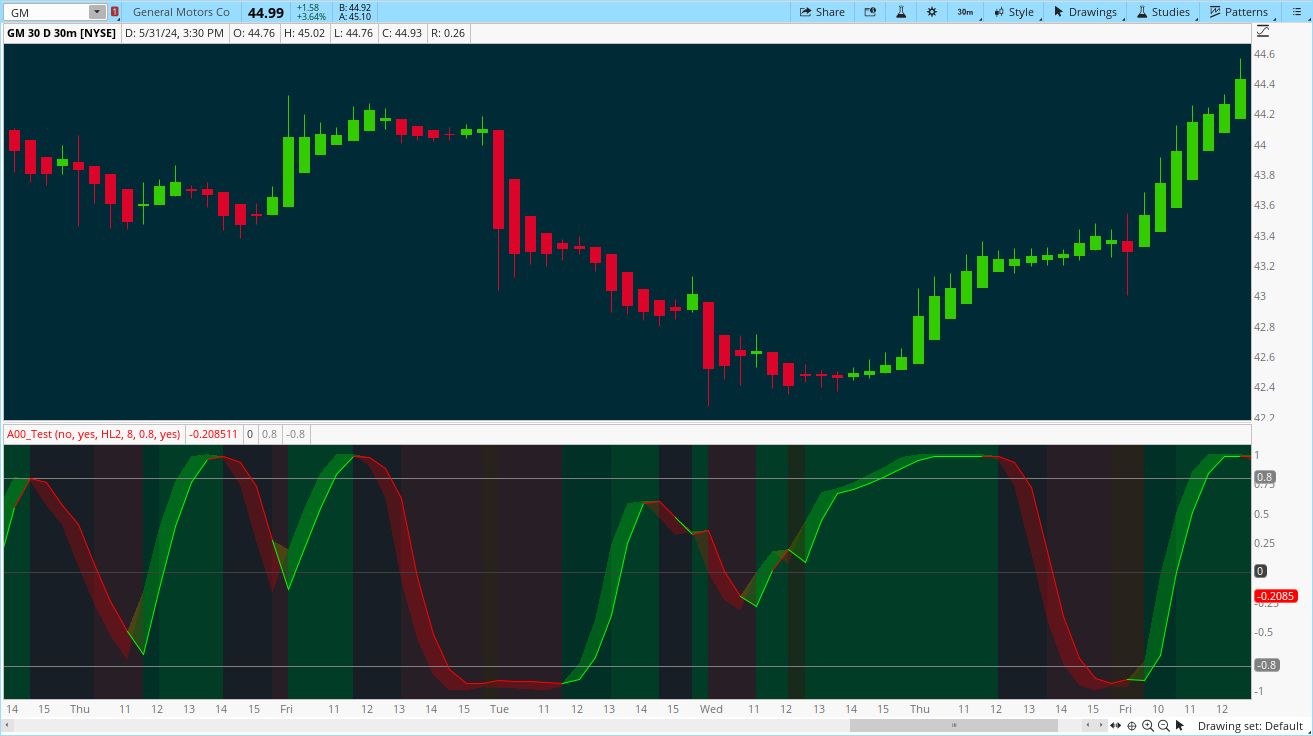The image size is (1313, 736).
Task: Click the -0.8 level bubble on axis
Action: tap(1267, 665)
